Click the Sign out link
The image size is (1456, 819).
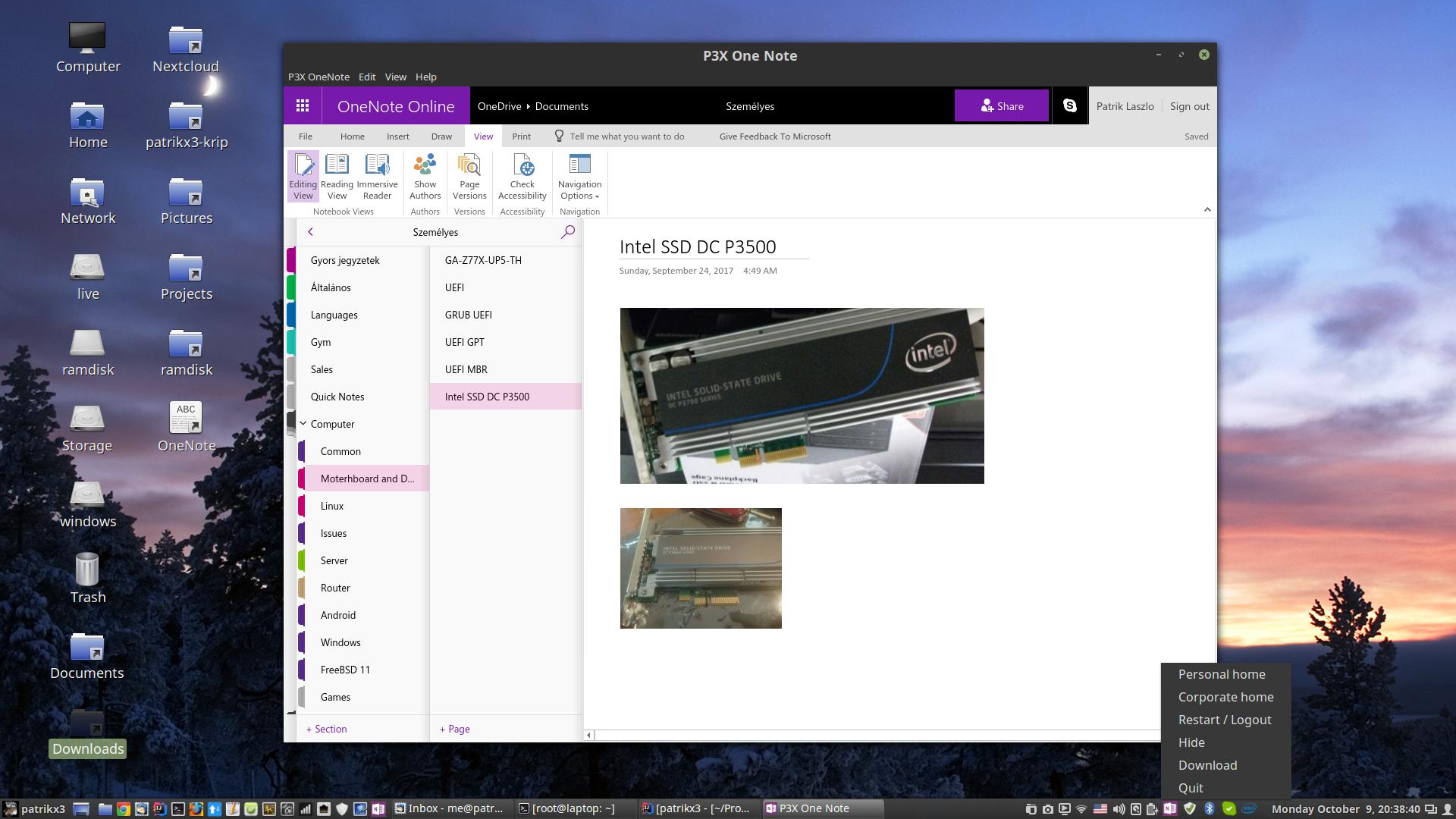click(x=1189, y=106)
